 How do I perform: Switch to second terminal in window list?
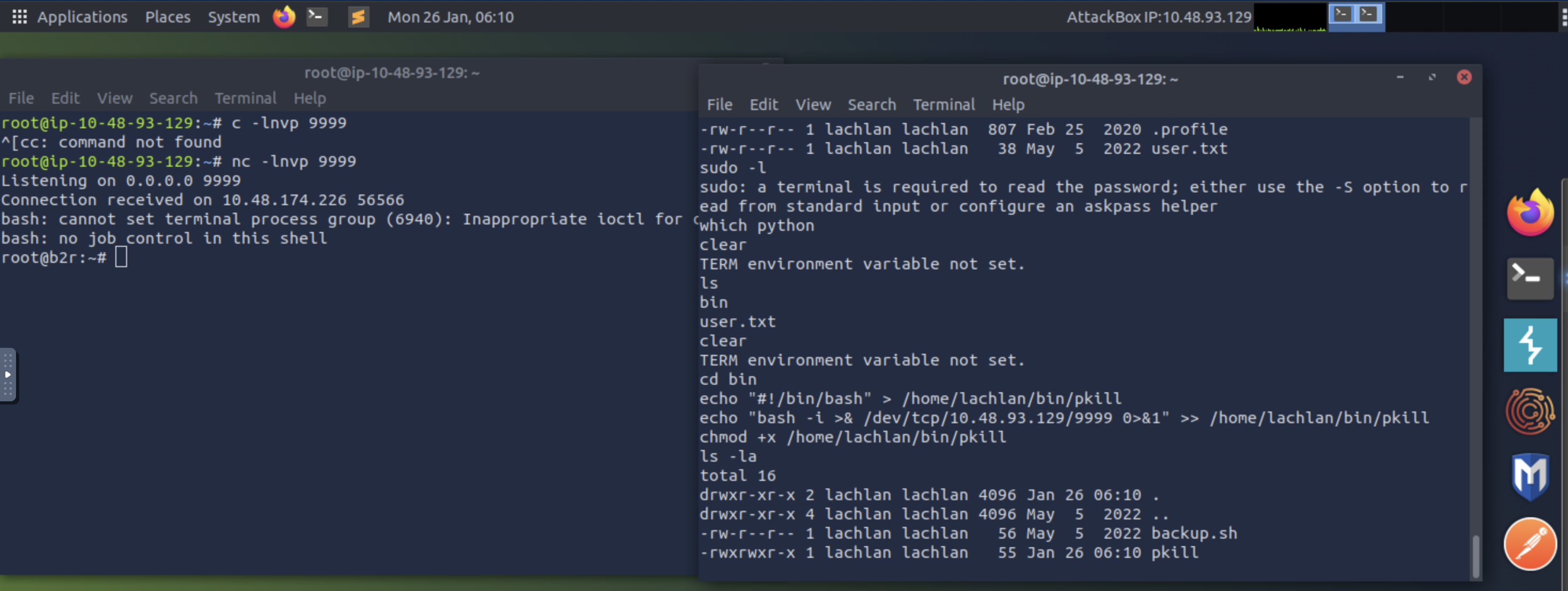[1368, 14]
